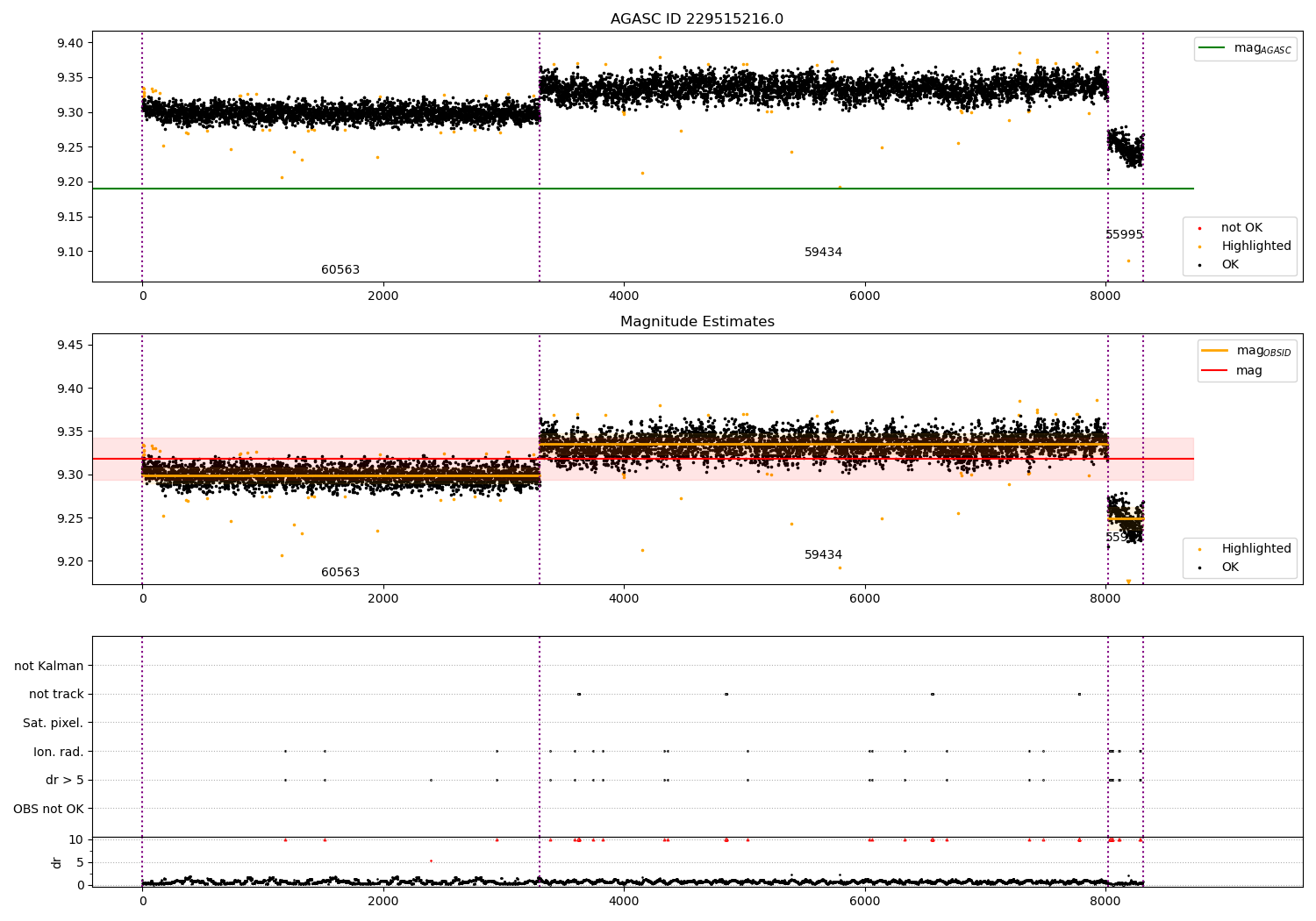Click the 4000 x-tick under top plot
The image size is (1316, 921).
coord(624,296)
